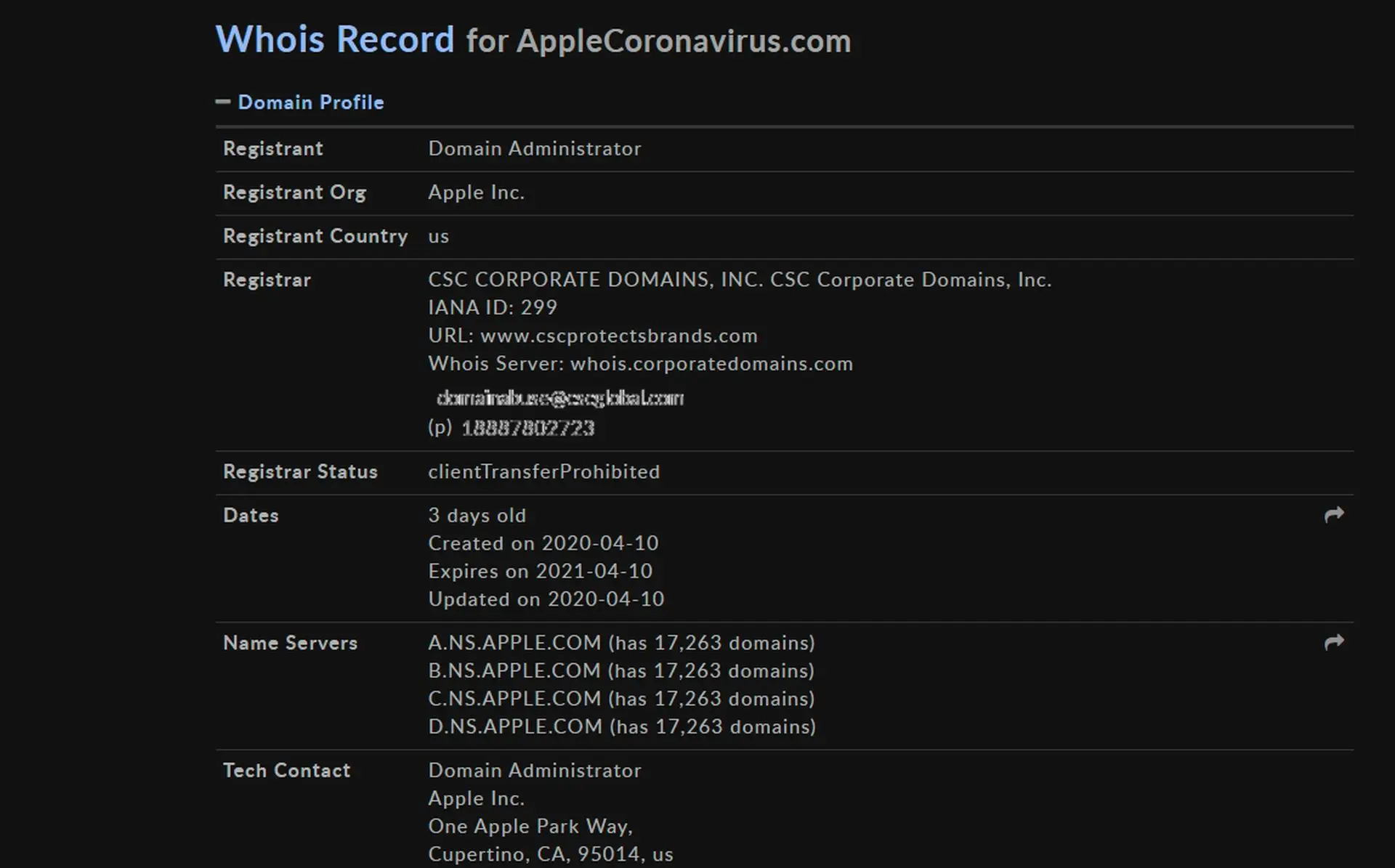Click the share arrow beside Name Servers
Image resolution: width=1395 pixels, height=868 pixels.
click(x=1335, y=642)
